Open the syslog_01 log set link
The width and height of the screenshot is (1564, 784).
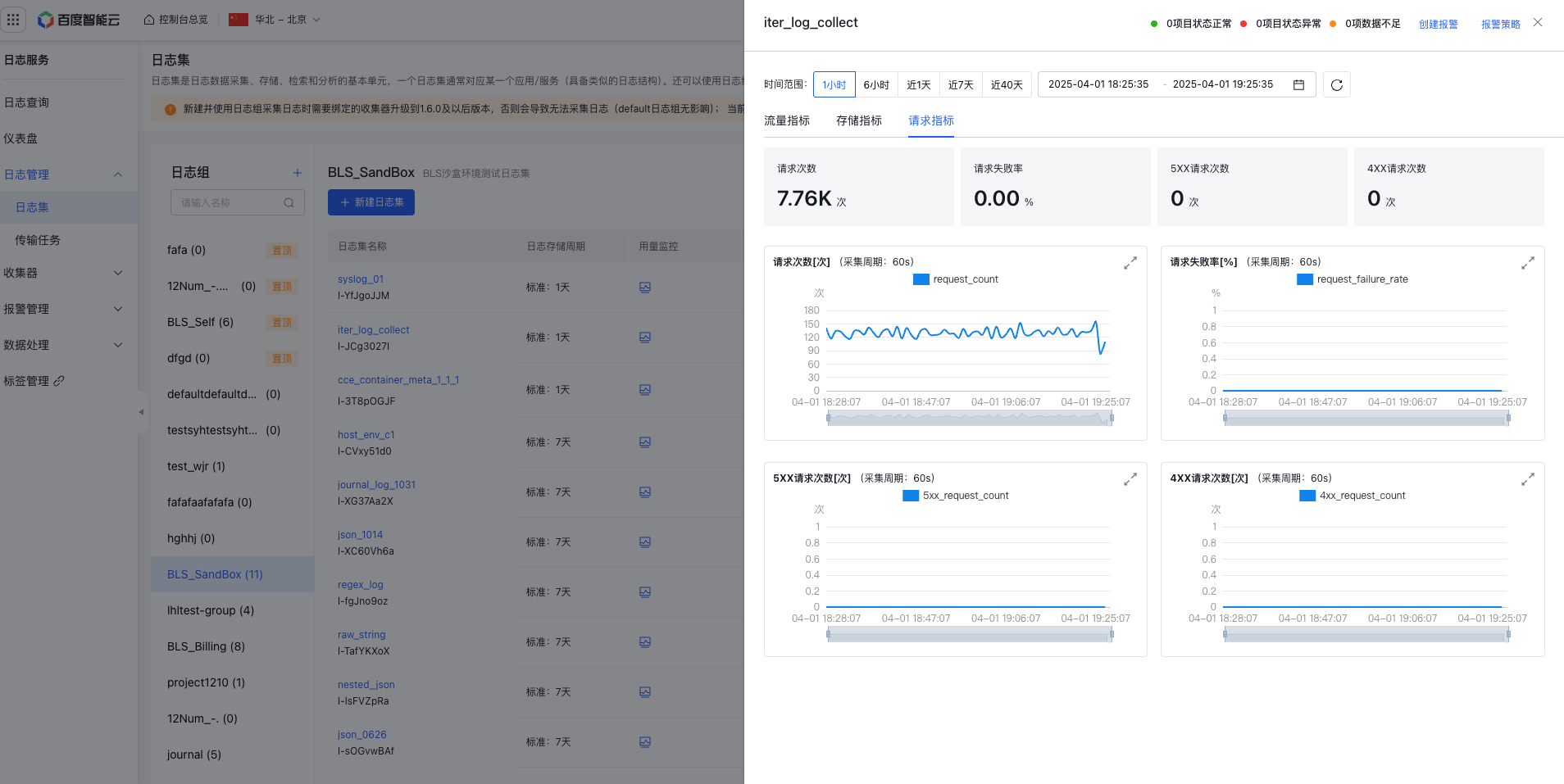coord(361,279)
